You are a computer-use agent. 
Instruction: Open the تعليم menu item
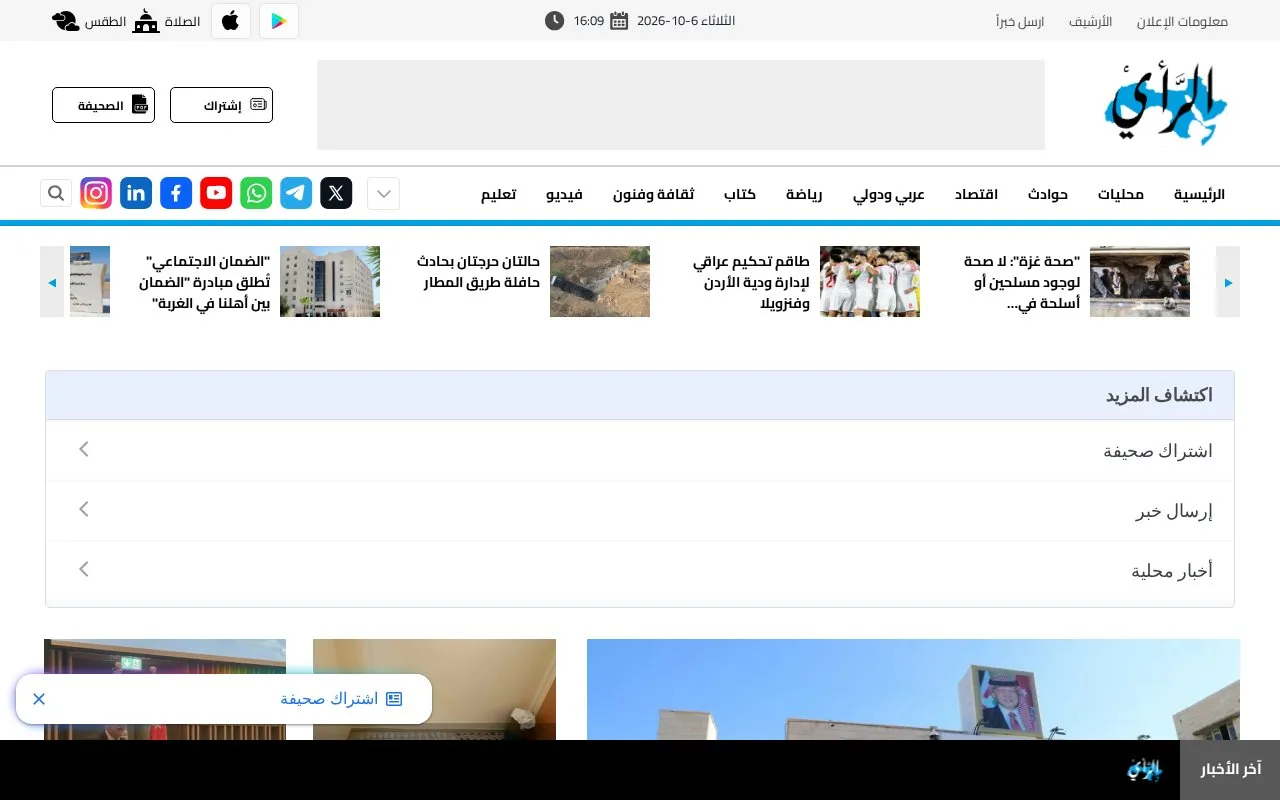[498, 194]
